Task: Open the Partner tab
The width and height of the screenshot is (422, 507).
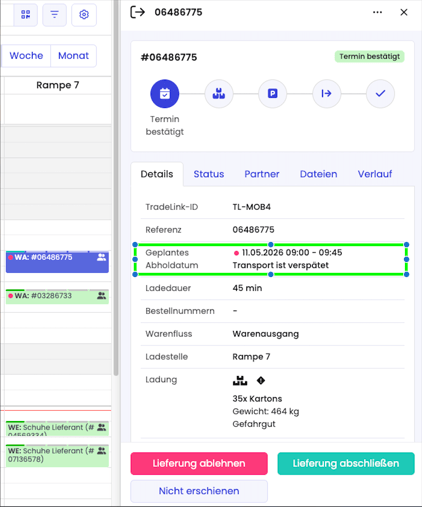Action: pyautogui.click(x=262, y=174)
